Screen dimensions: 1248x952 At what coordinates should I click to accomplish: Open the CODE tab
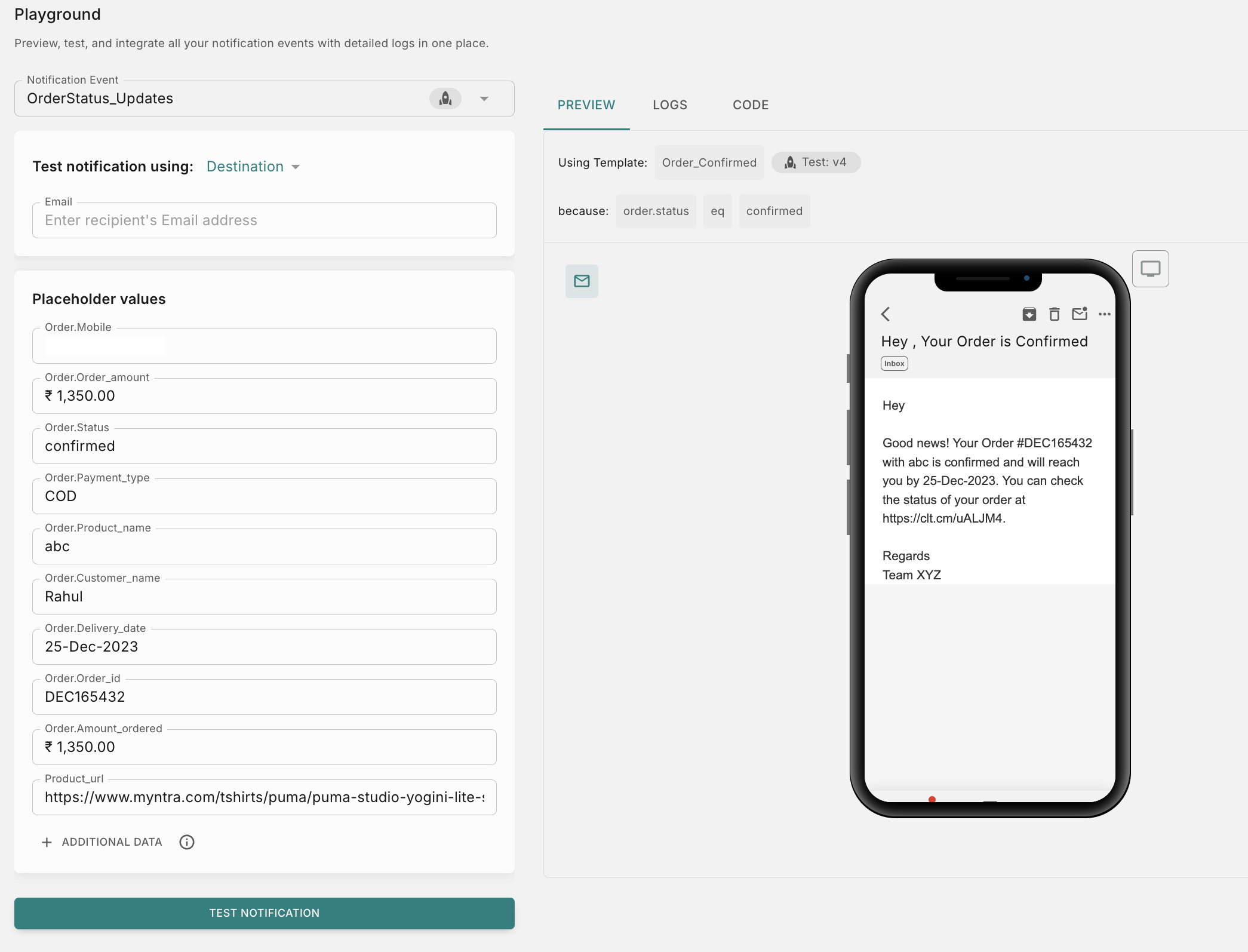pyautogui.click(x=751, y=105)
